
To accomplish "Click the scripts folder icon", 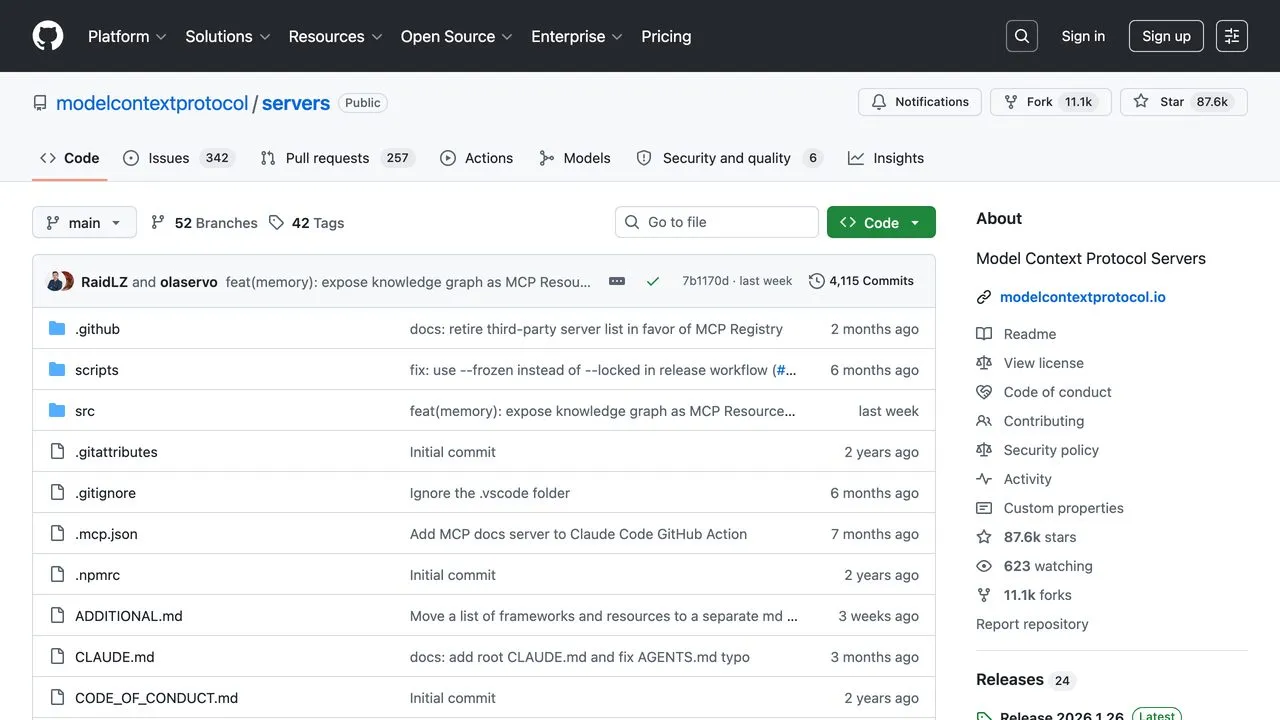I will click(x=57, y=370).
